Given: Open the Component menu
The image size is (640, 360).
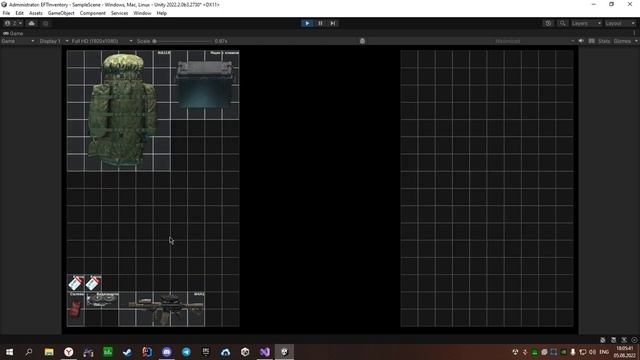Looking at the screenshot, I should pos(93,13).
